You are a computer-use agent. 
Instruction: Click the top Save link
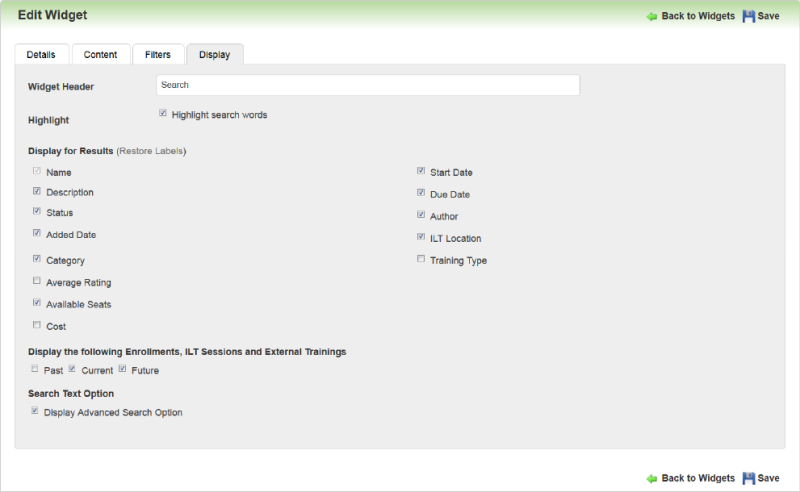[x=768, y=16]
